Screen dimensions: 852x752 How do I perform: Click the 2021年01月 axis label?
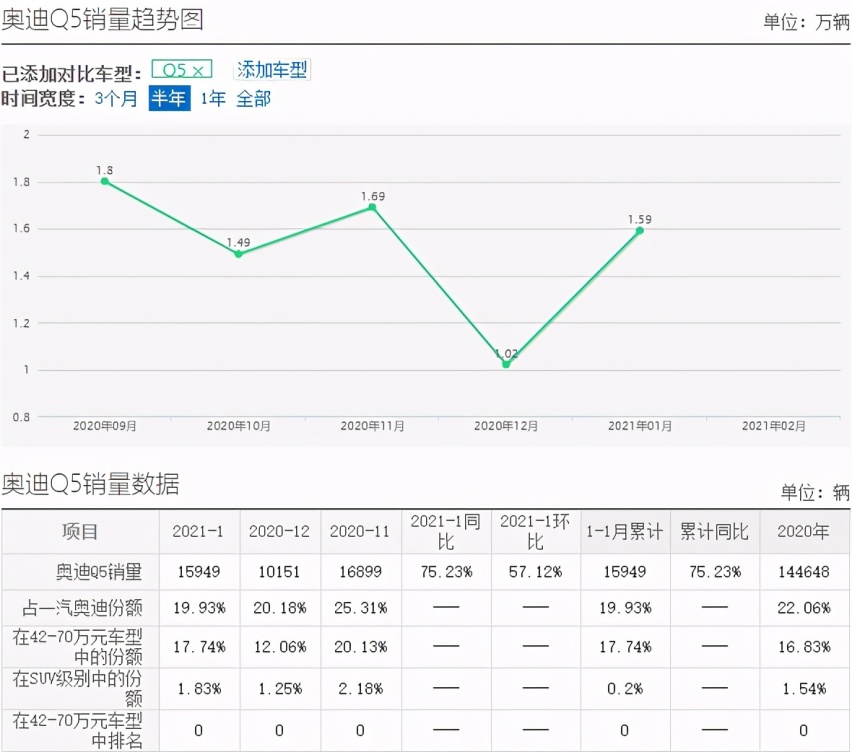(x=640, y=426)
